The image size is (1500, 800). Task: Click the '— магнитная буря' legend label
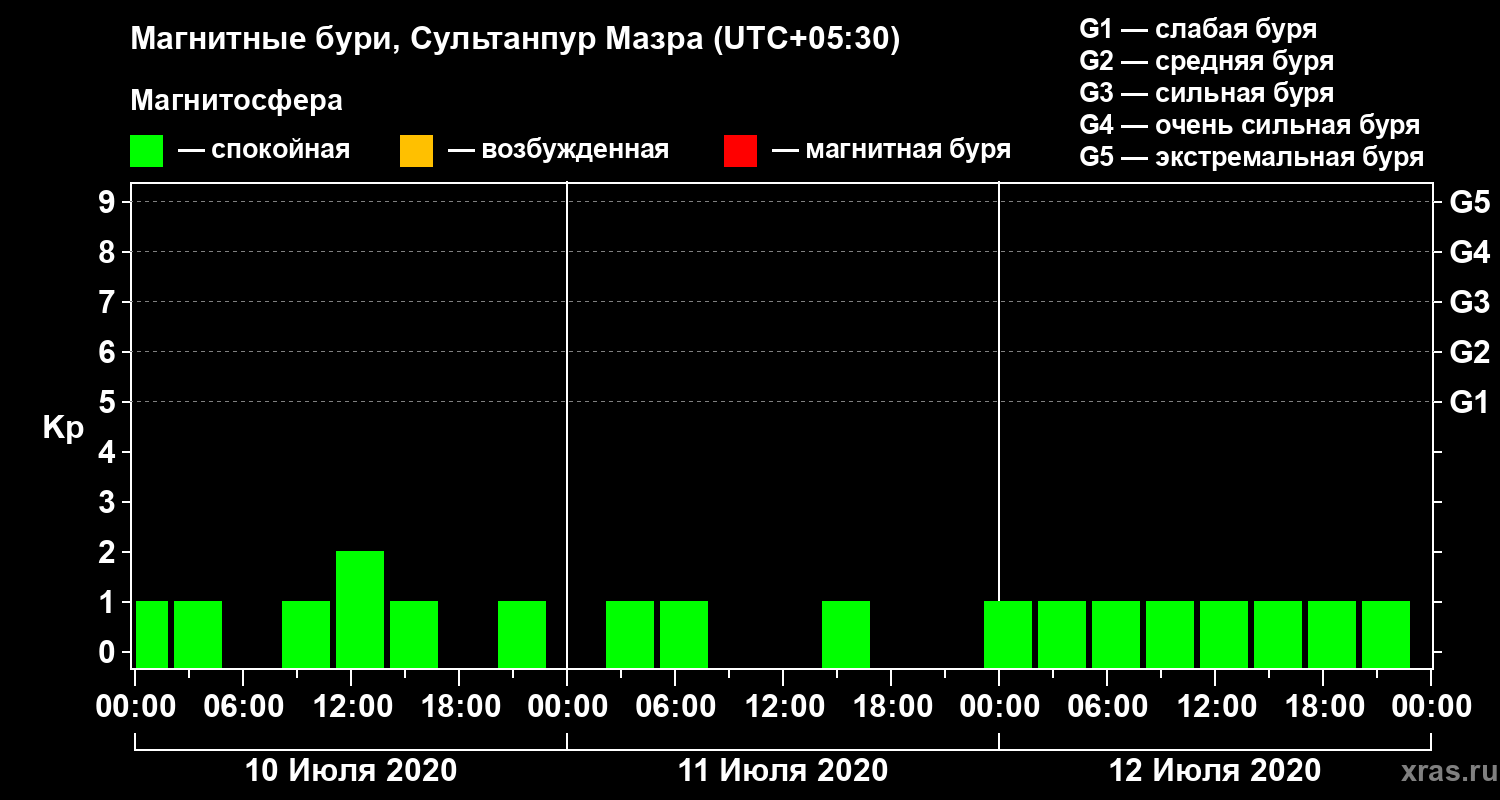[891, 151]
